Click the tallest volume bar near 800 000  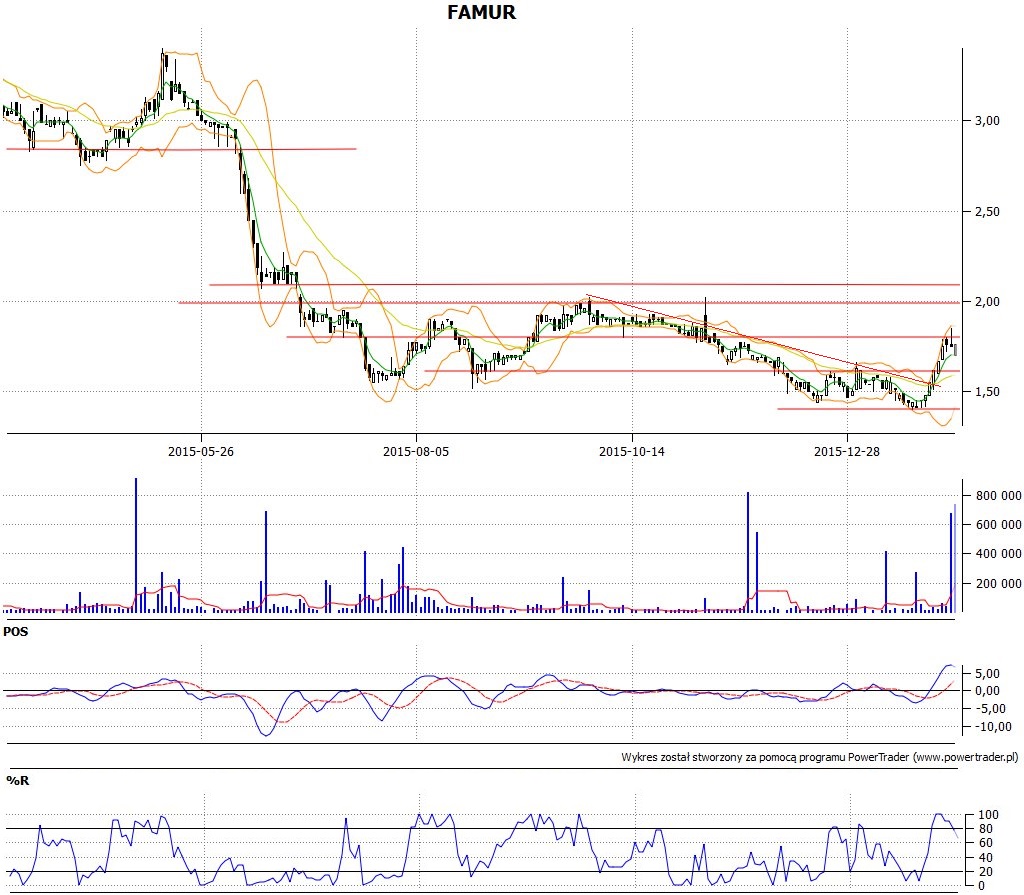point(136,545)
